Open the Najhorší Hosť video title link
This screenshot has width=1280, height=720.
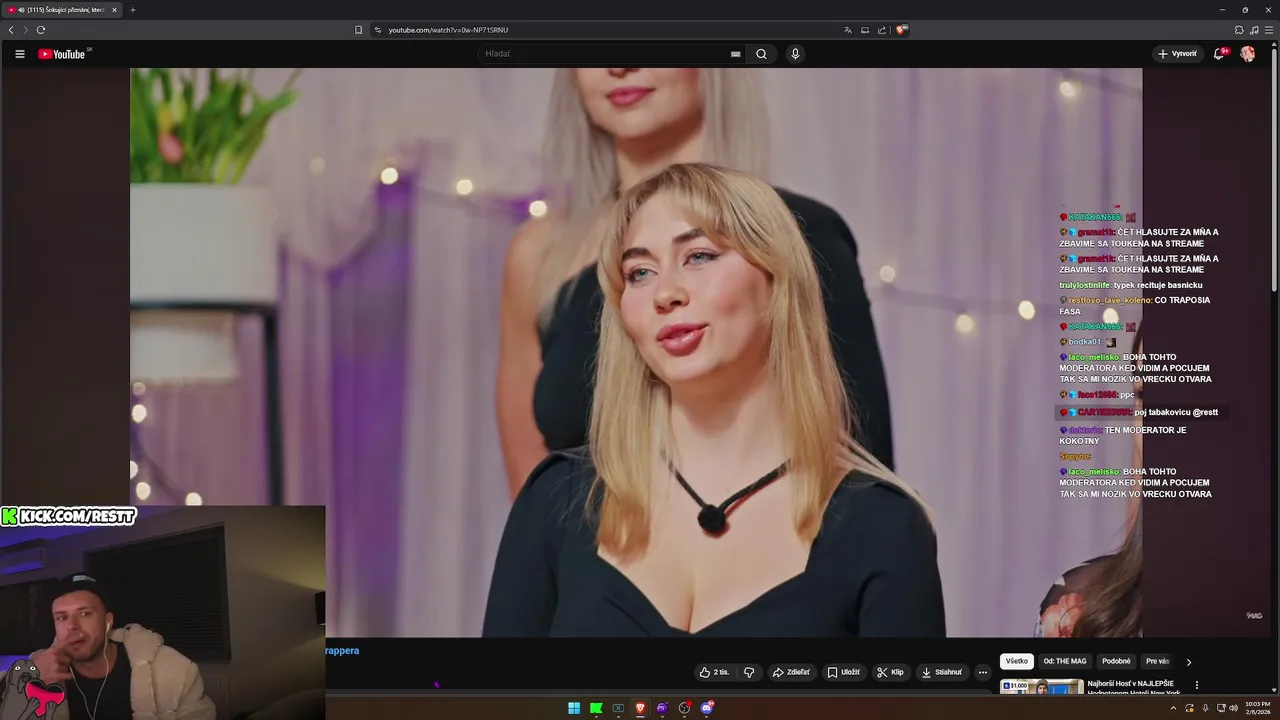pos(1134,687)
